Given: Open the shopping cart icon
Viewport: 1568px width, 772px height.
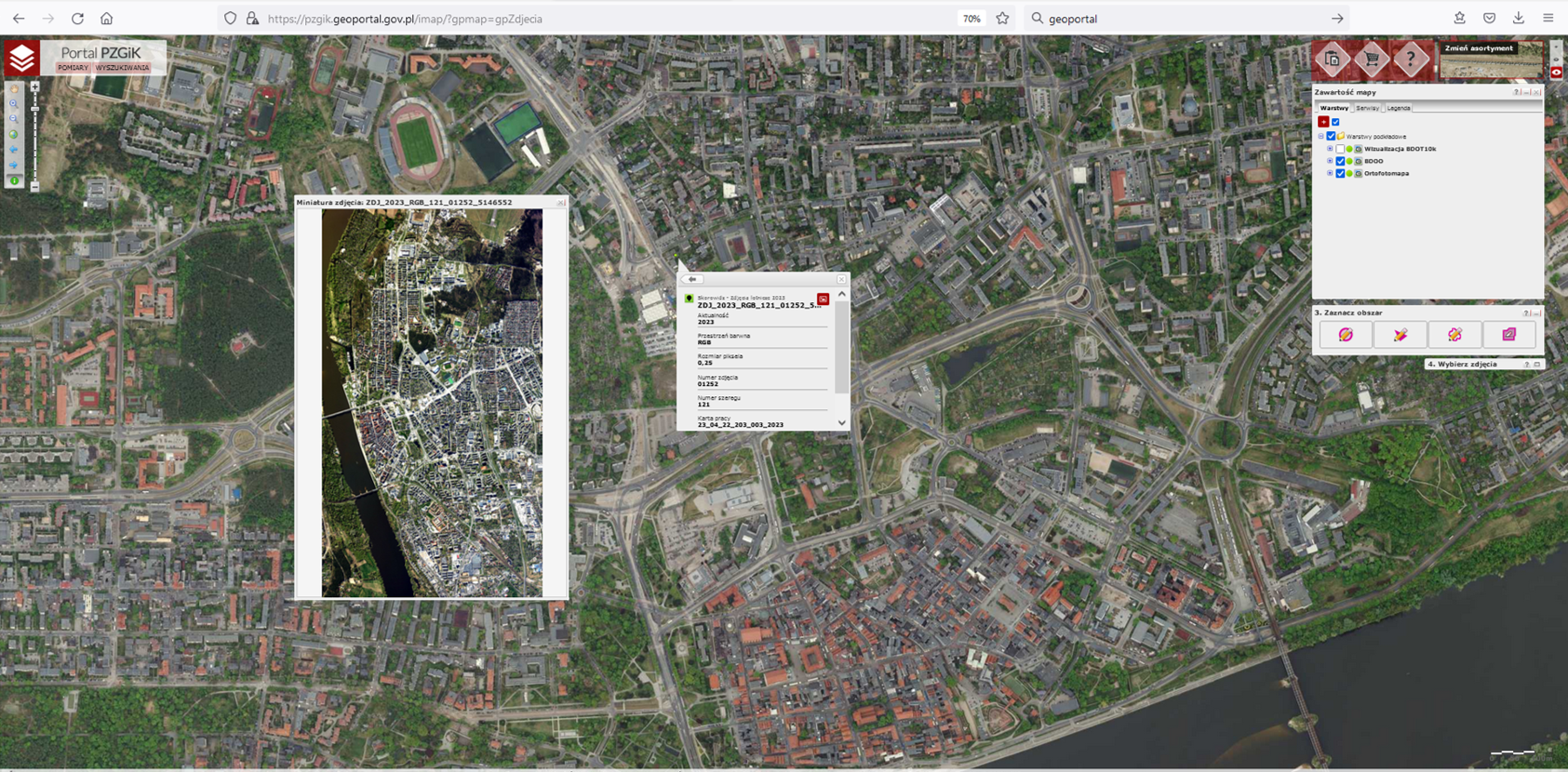Looking at the screenshot, I should tap(1372, 60).
